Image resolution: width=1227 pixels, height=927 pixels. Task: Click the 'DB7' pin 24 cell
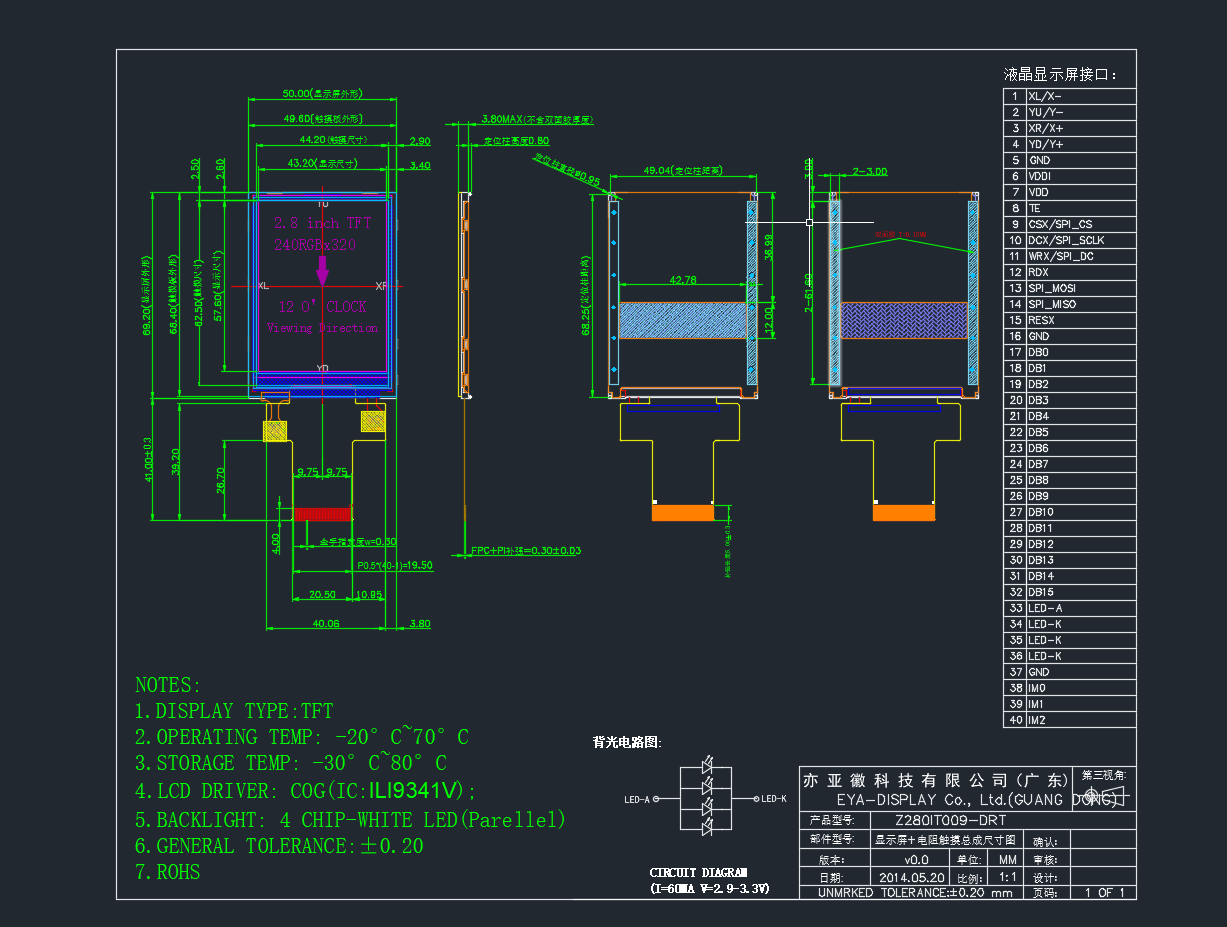coord(1081,464)
